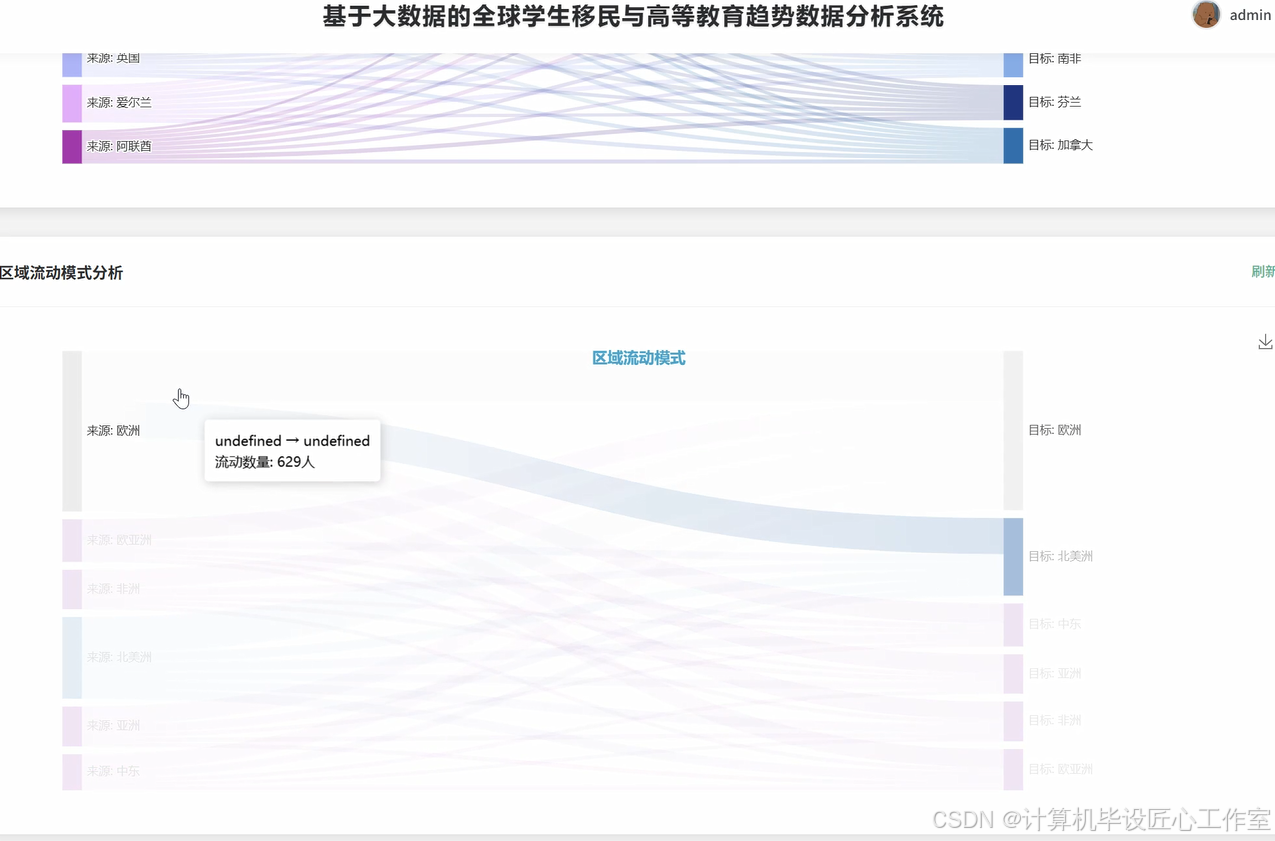
Task: Click the label 目标: 芬兰
Action: click(1054, 102)
